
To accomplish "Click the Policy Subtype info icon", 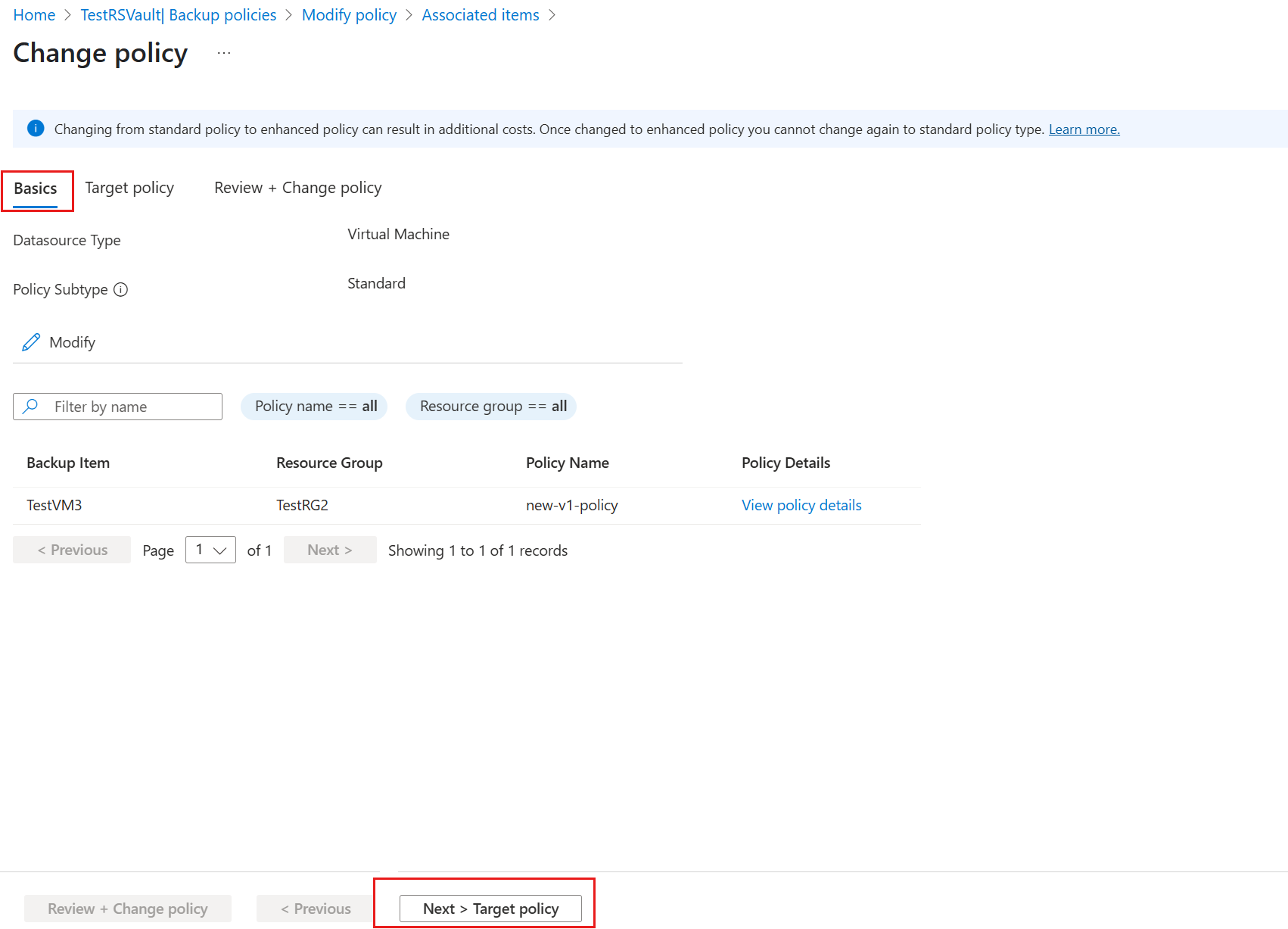I will [x=121, y=290].
